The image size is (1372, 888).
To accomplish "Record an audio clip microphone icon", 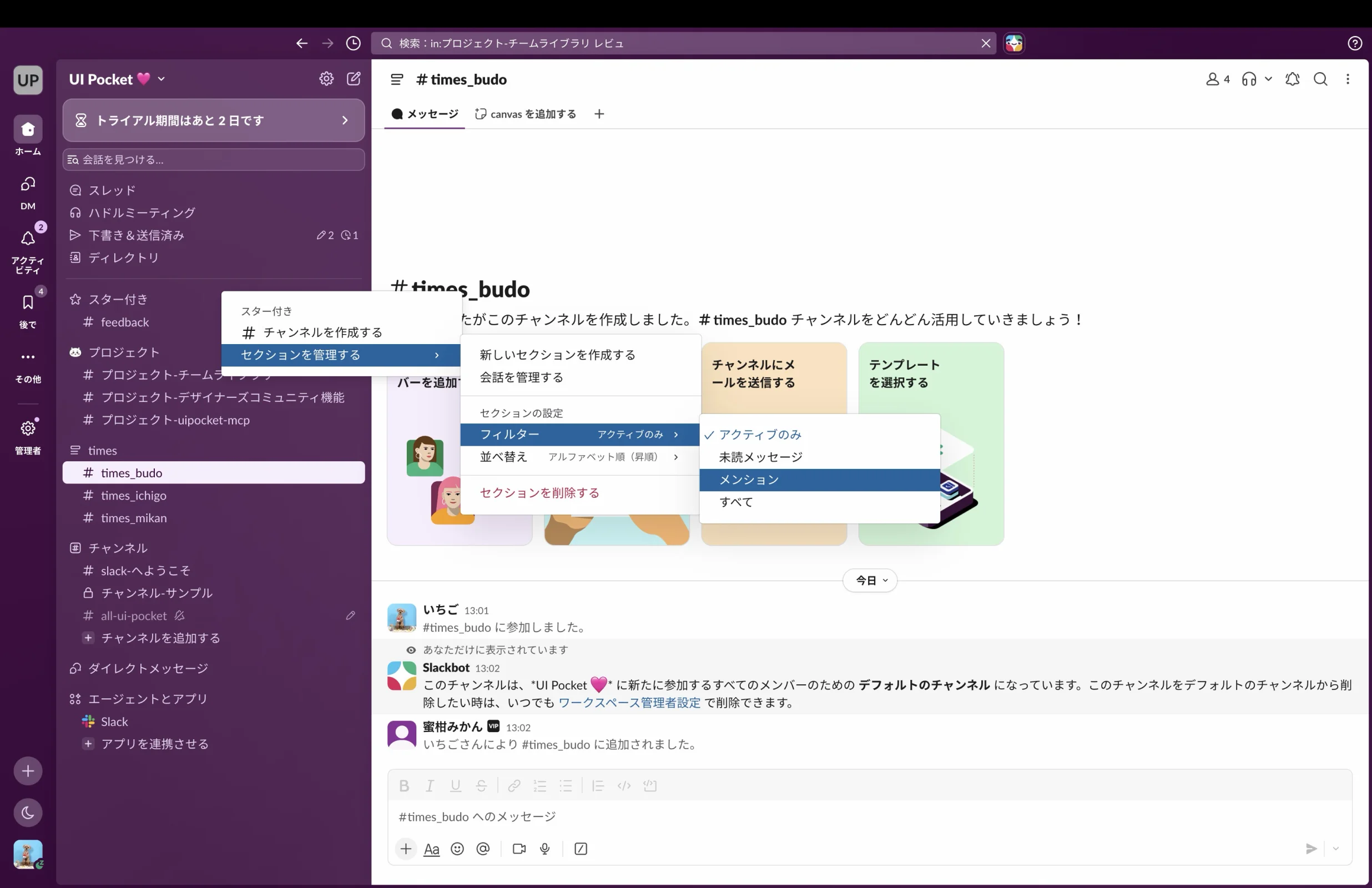I will point(545,849).
